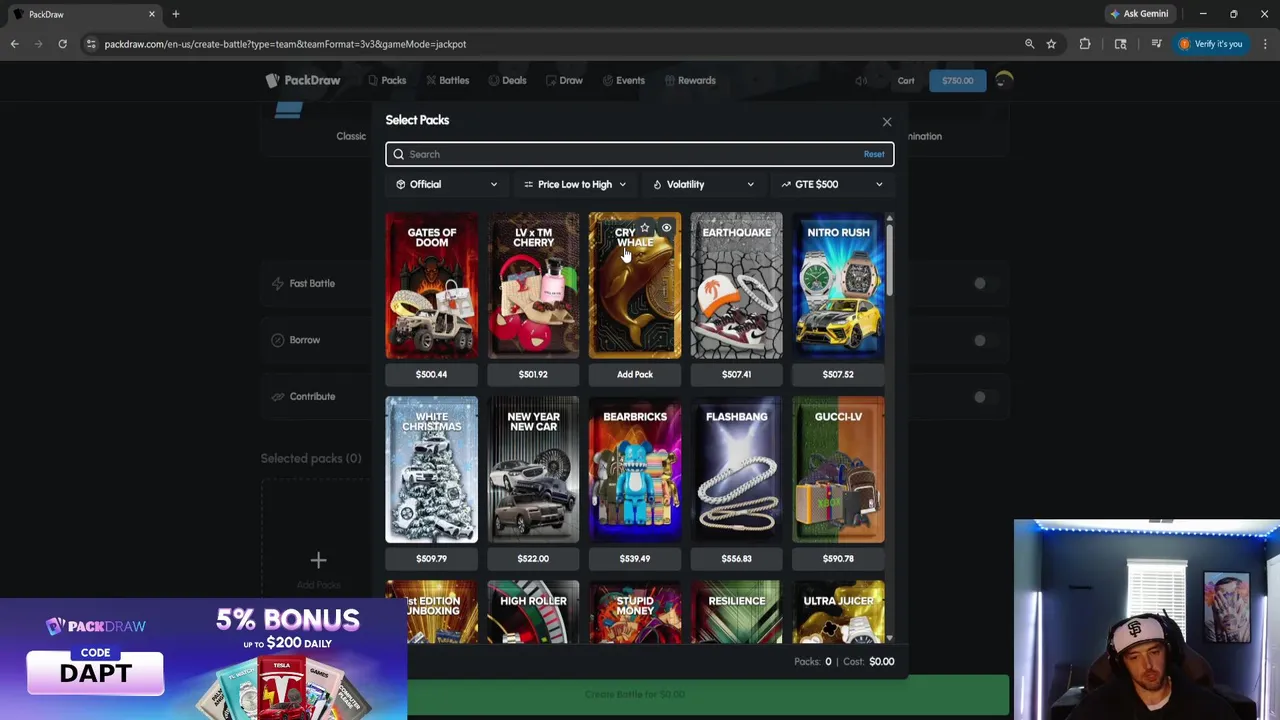Open the Extensions puzzle icon
This screenshot has width=1280, height=720.
[x=1085, y=44]
